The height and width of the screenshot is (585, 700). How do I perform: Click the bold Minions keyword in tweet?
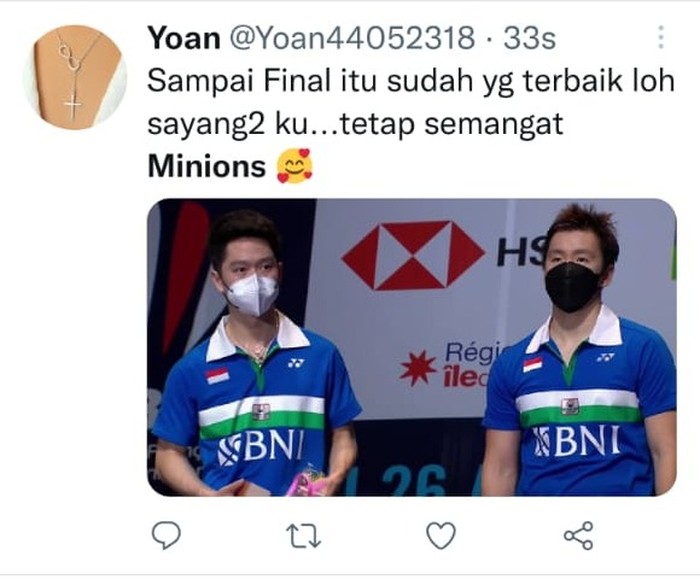coord(206,166)
